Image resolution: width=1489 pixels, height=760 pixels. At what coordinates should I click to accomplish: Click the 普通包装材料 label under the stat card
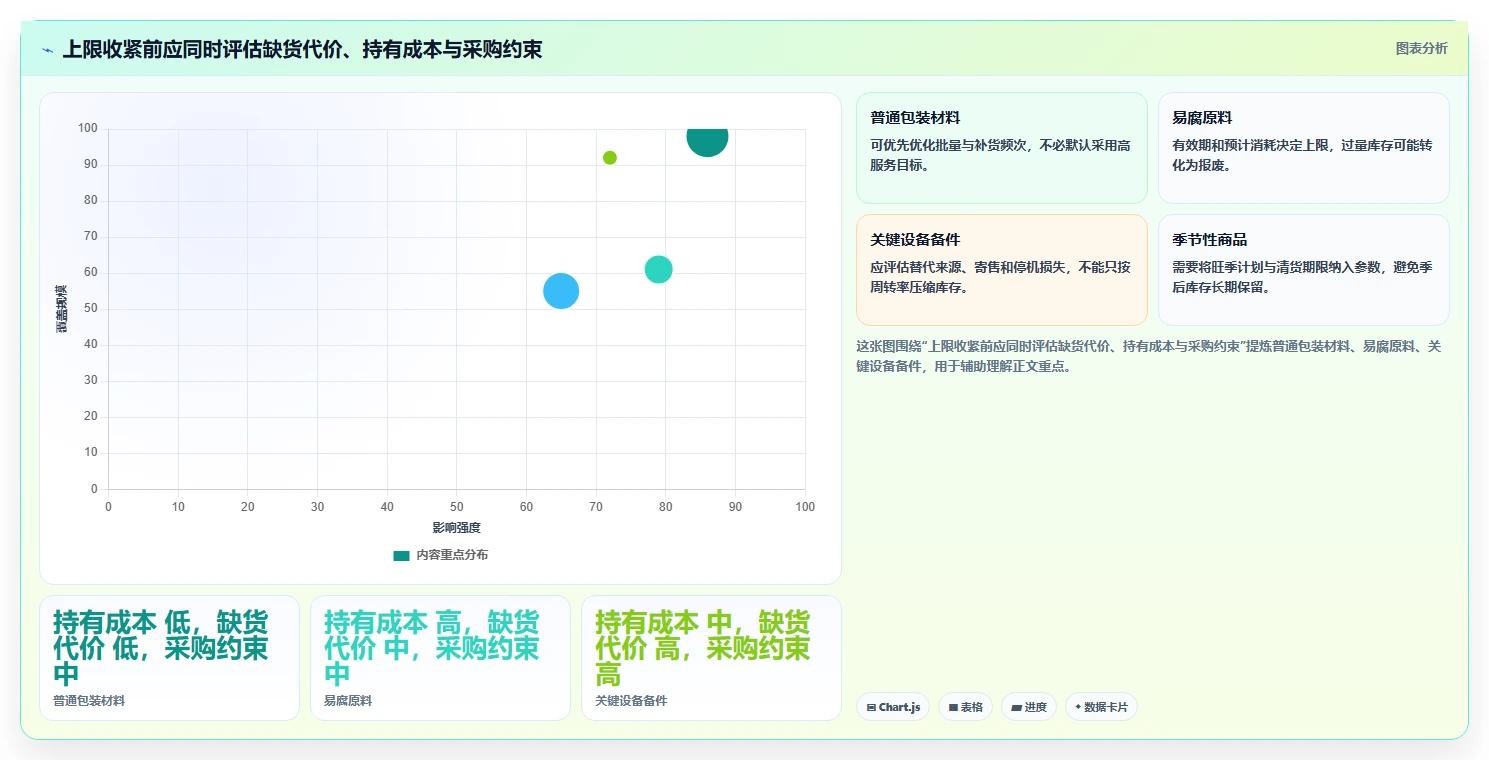pos(89,701)
